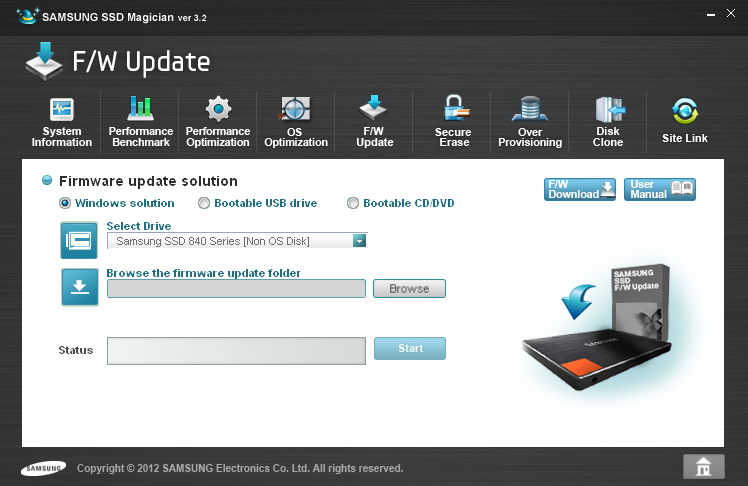Open the Over Provisioning section
This screenshot has height=486, width=748.
pyautogui.click(x=530, y=122)
